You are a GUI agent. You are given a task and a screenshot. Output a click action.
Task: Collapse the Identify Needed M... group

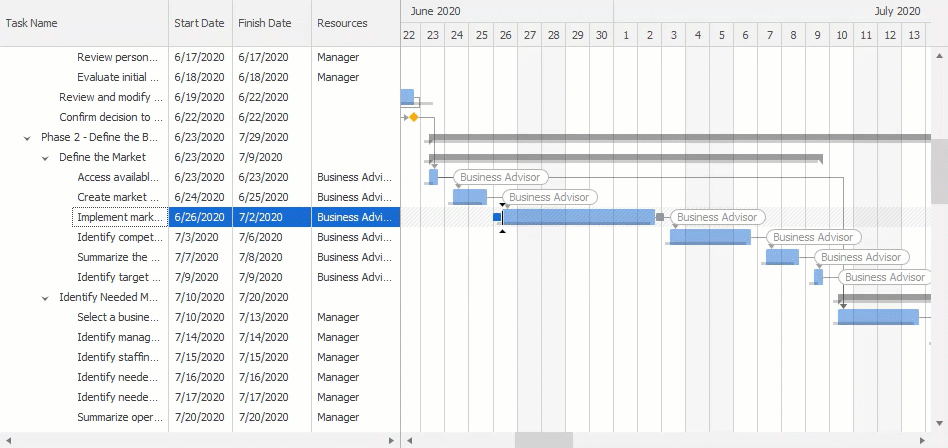coord(45,298)
